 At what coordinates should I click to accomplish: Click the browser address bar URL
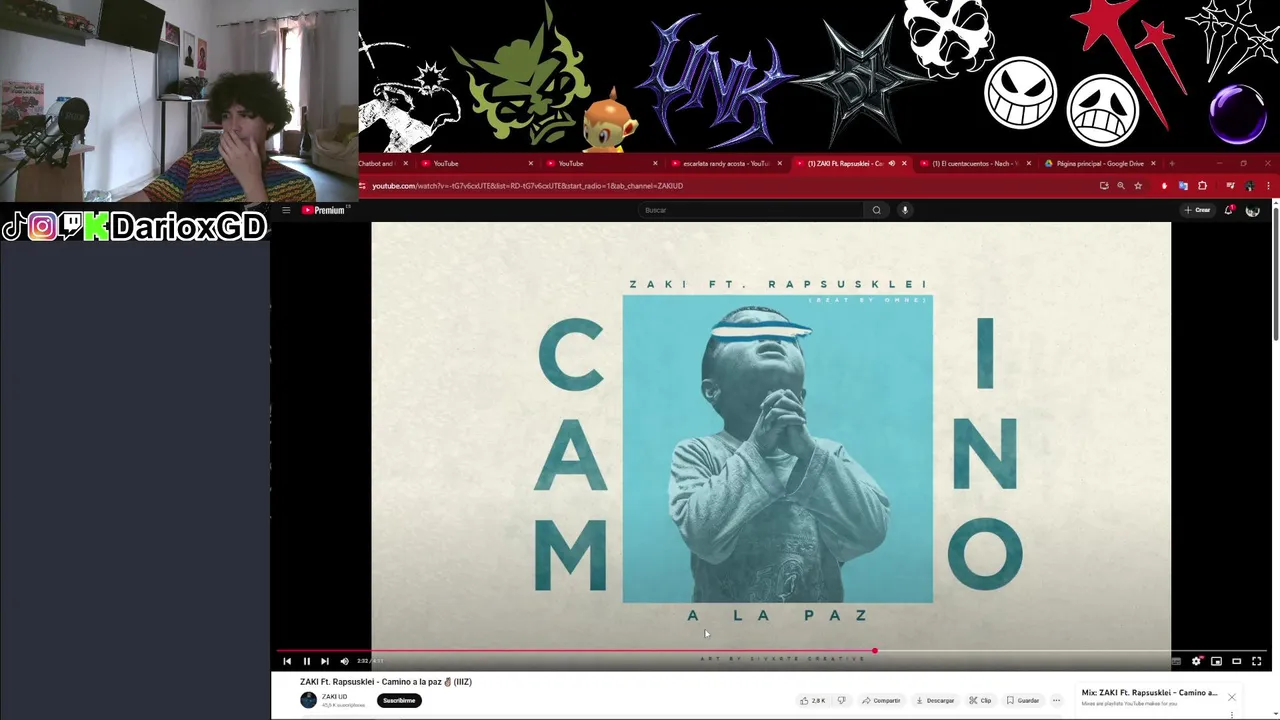(x=527, y=186)
